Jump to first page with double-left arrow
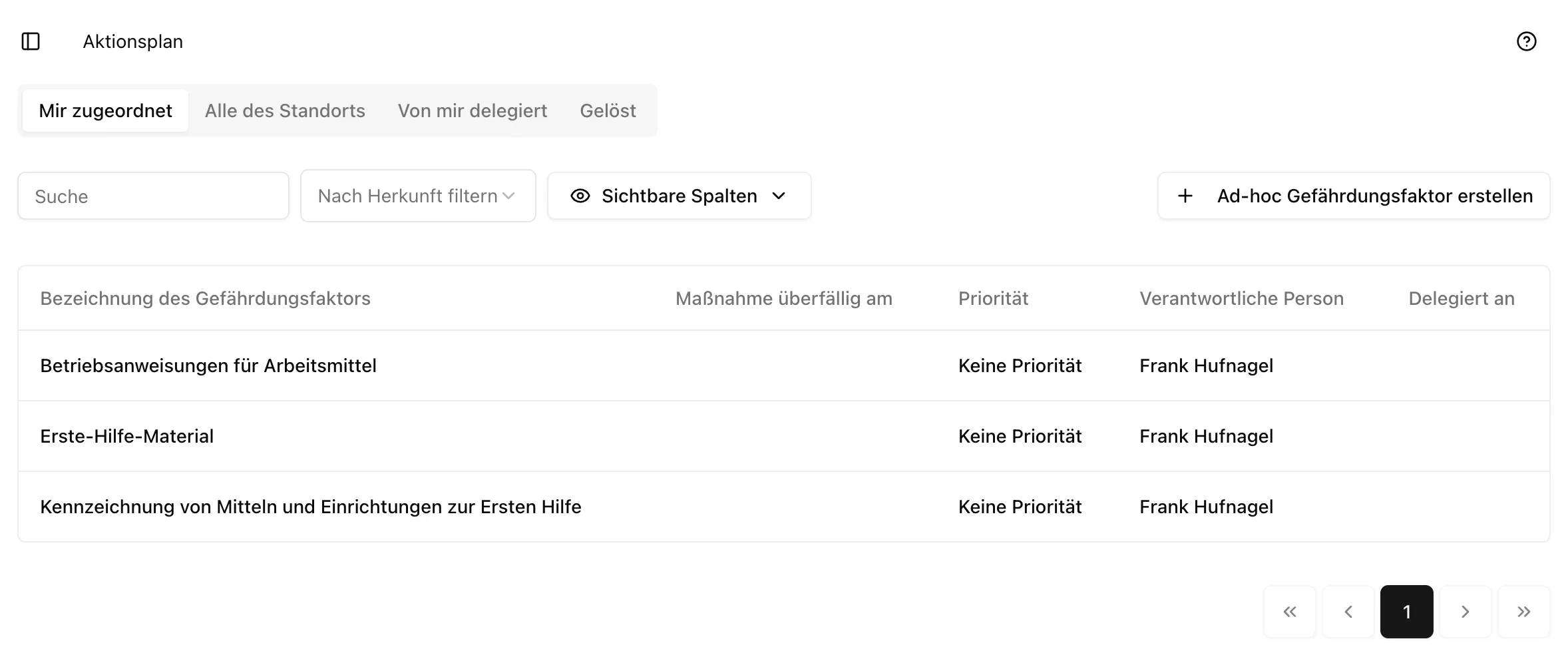The height and width of the screenshot is (655, 1568). coord(1290,611)
